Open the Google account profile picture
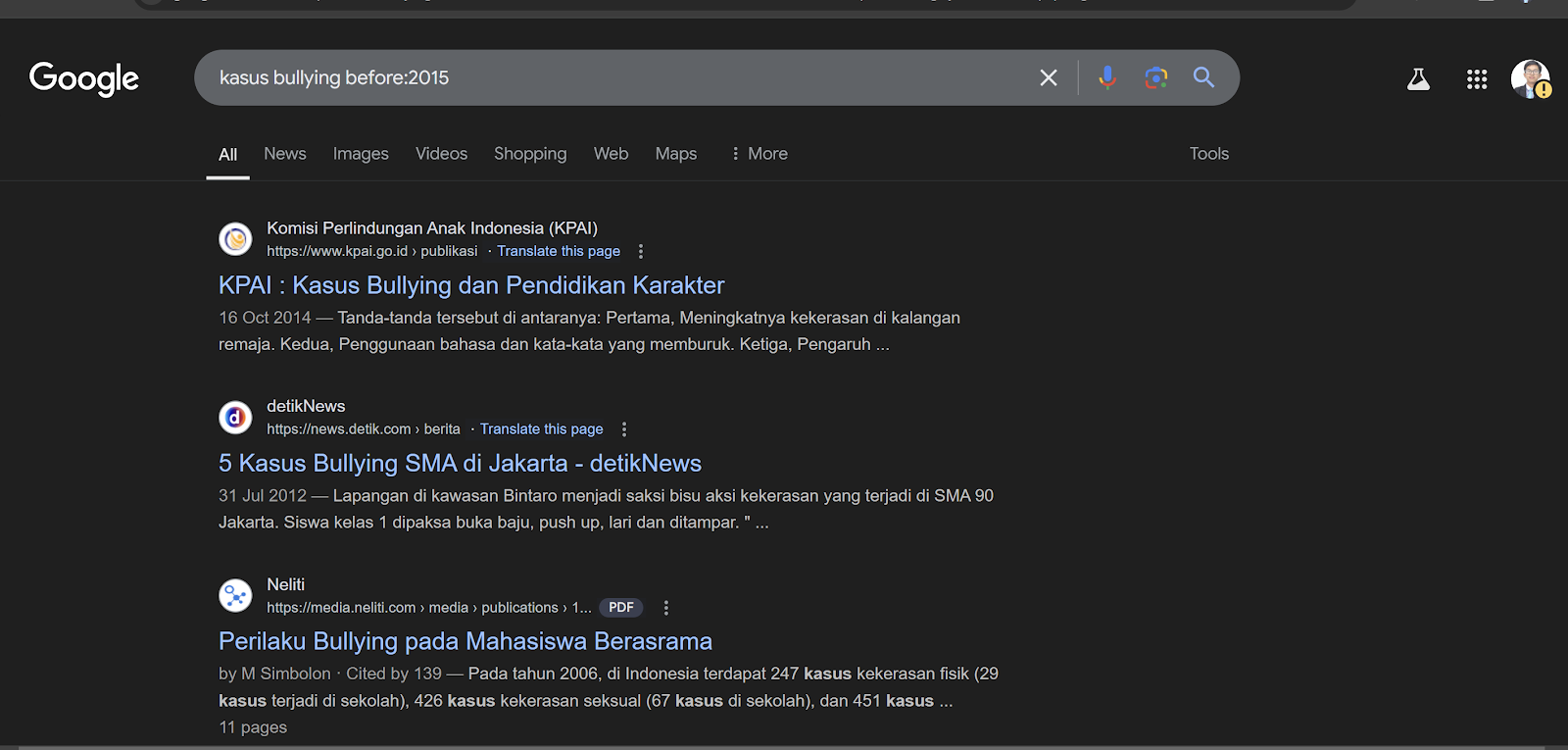Screen dimensions: 1568x750 1530,78
